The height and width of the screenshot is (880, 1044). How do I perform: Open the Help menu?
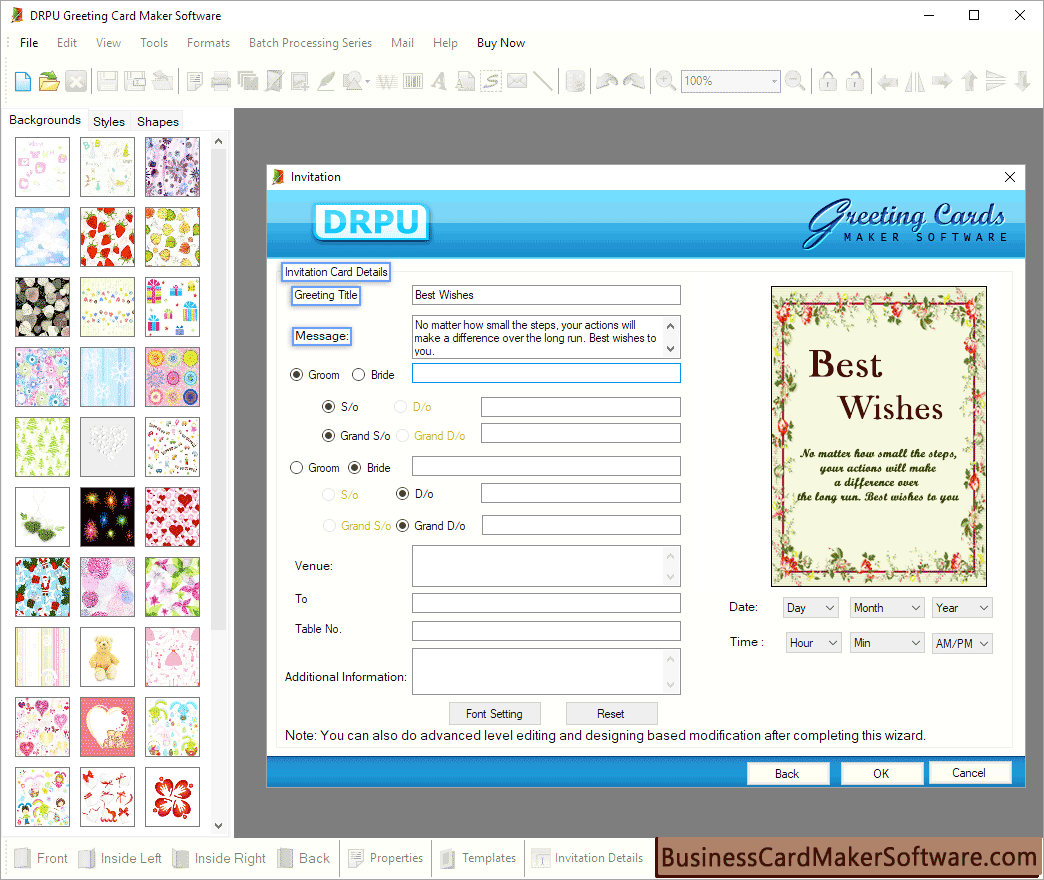click(x=445, y=43)
